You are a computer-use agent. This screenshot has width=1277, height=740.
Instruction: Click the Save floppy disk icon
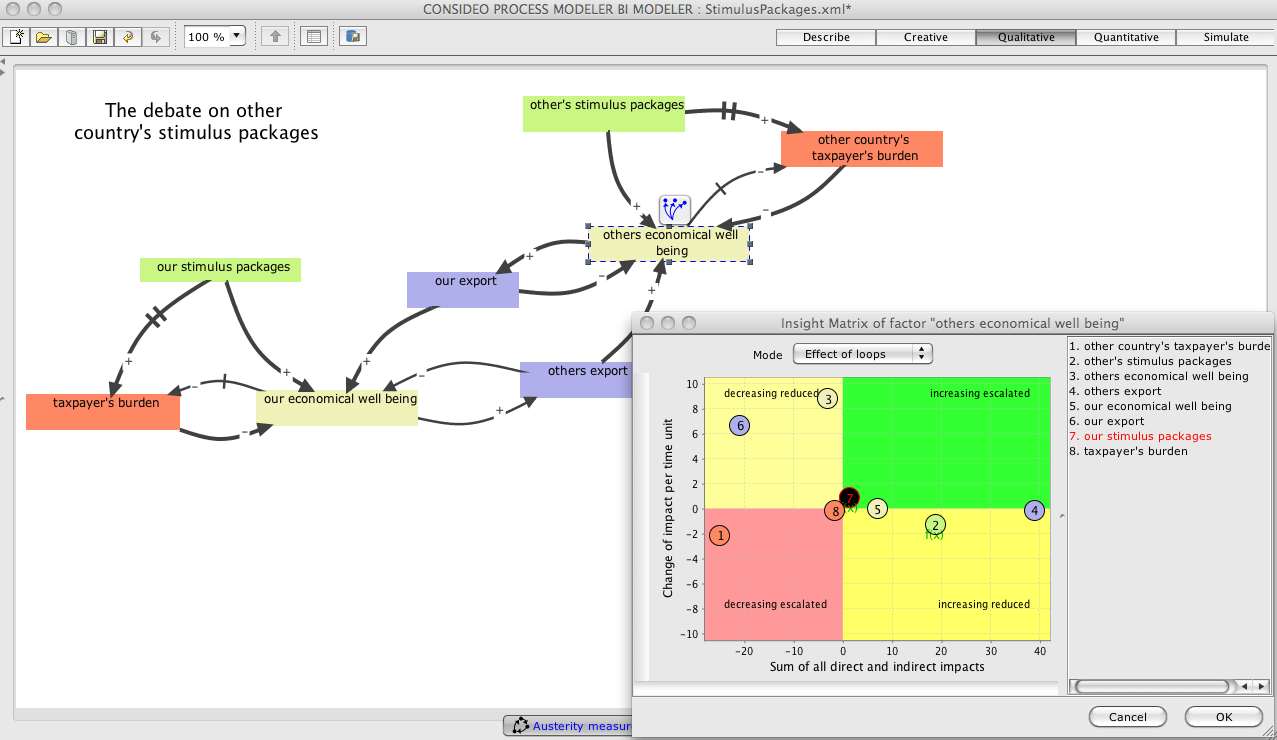tap(99, 37)
